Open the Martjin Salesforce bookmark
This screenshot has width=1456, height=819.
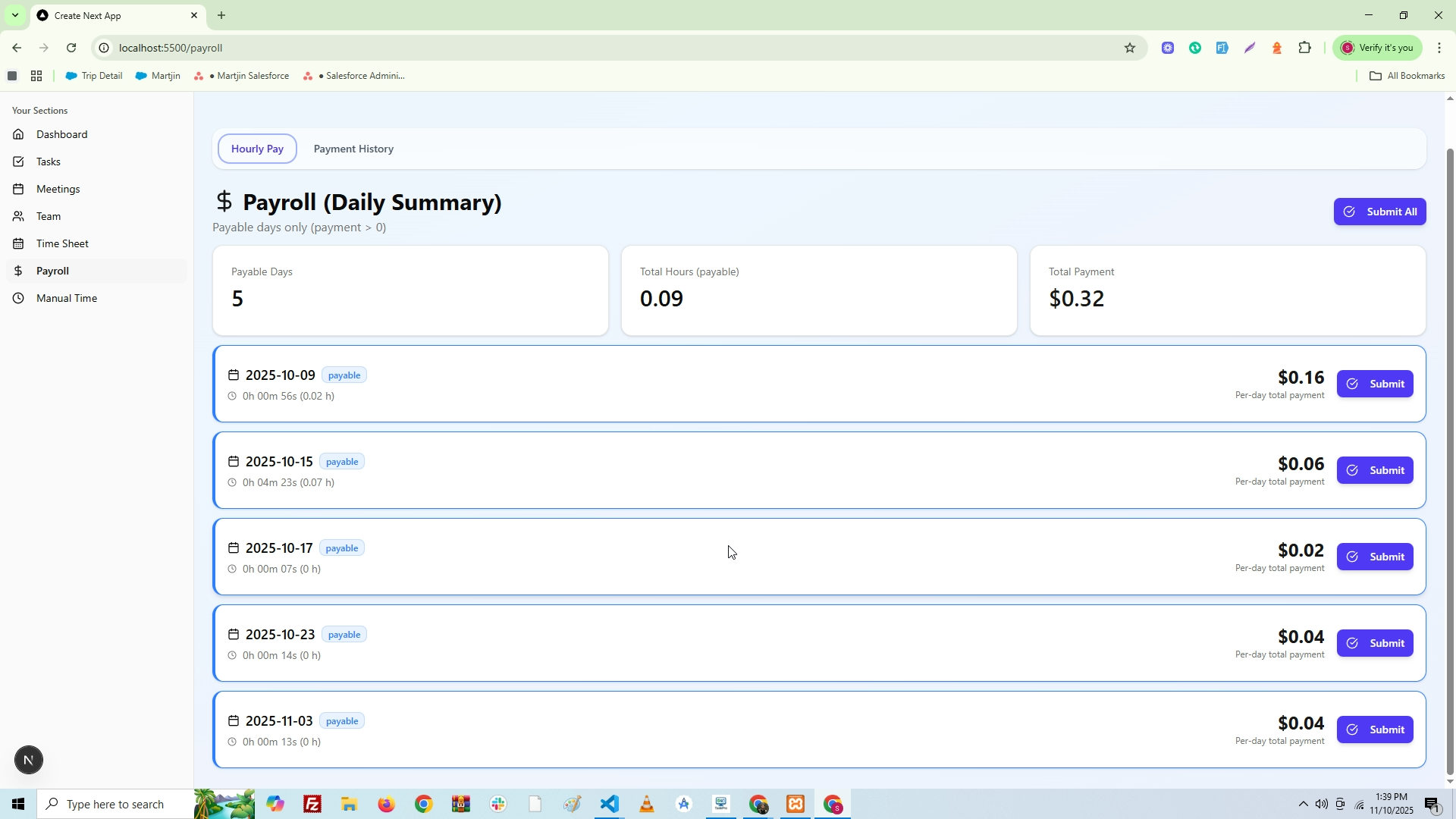point(243,76)
